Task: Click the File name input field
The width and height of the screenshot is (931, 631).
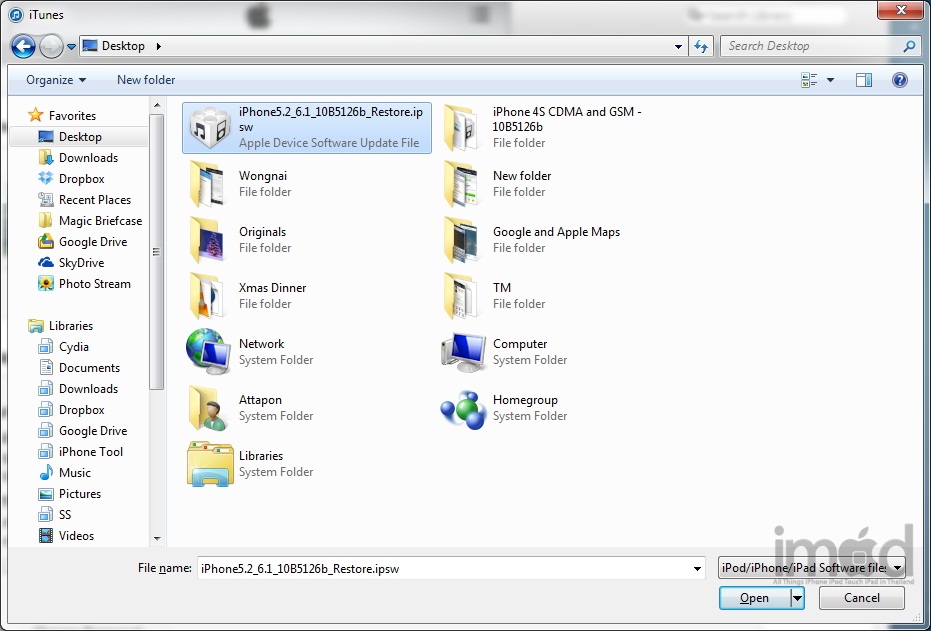Action: point(444,569)
